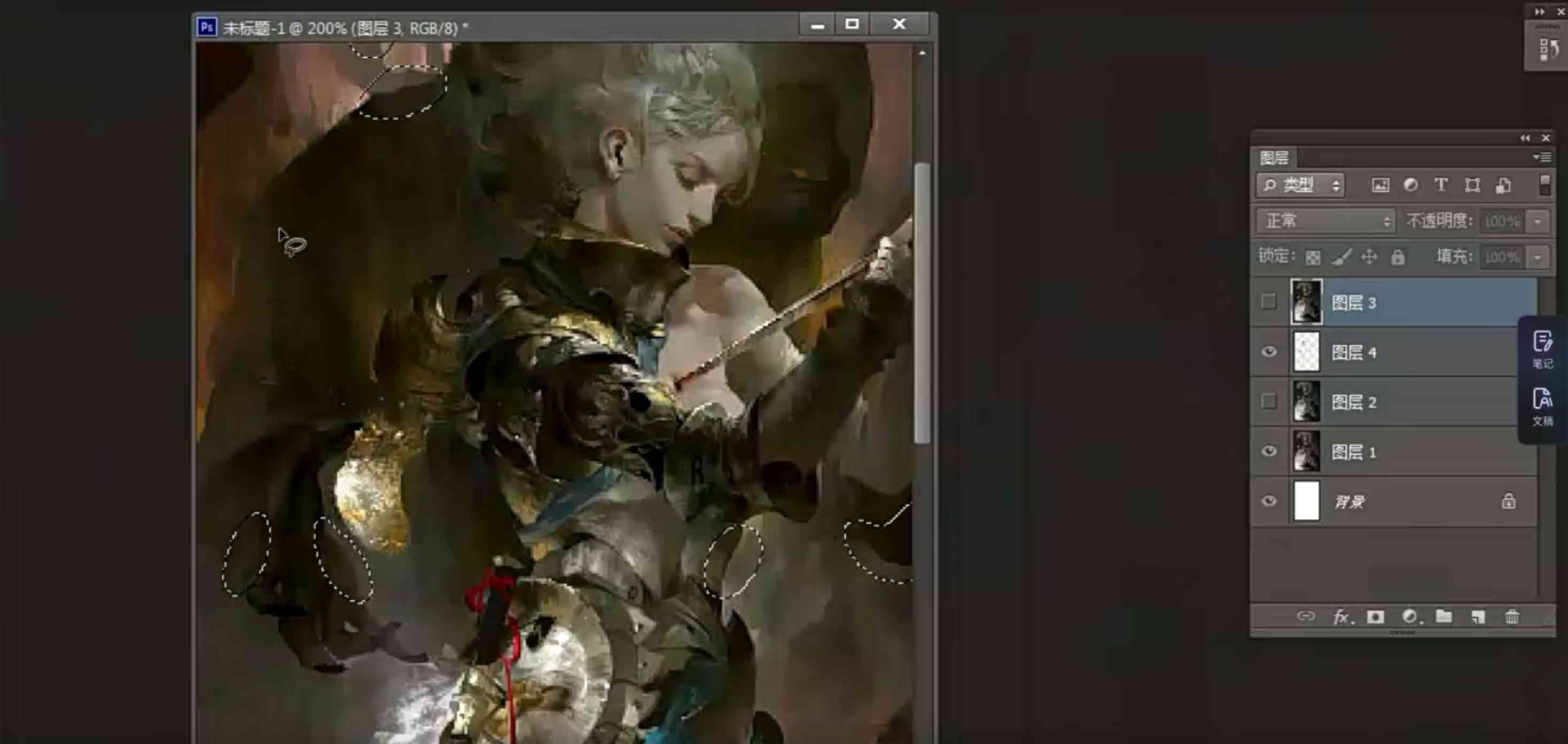This screenshot has height=744, width=1568.
Task: Filter layers by pixel layers icon
Action: tap(1380, 185)
